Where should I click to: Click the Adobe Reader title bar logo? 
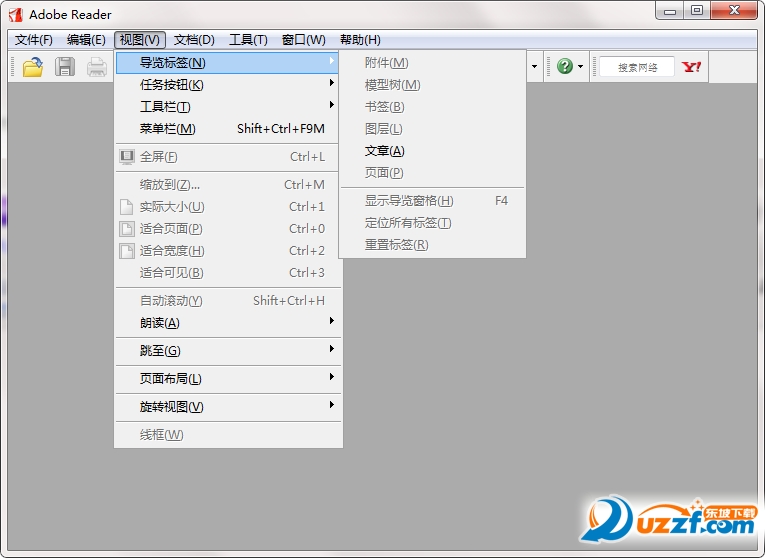pos(16,15)
